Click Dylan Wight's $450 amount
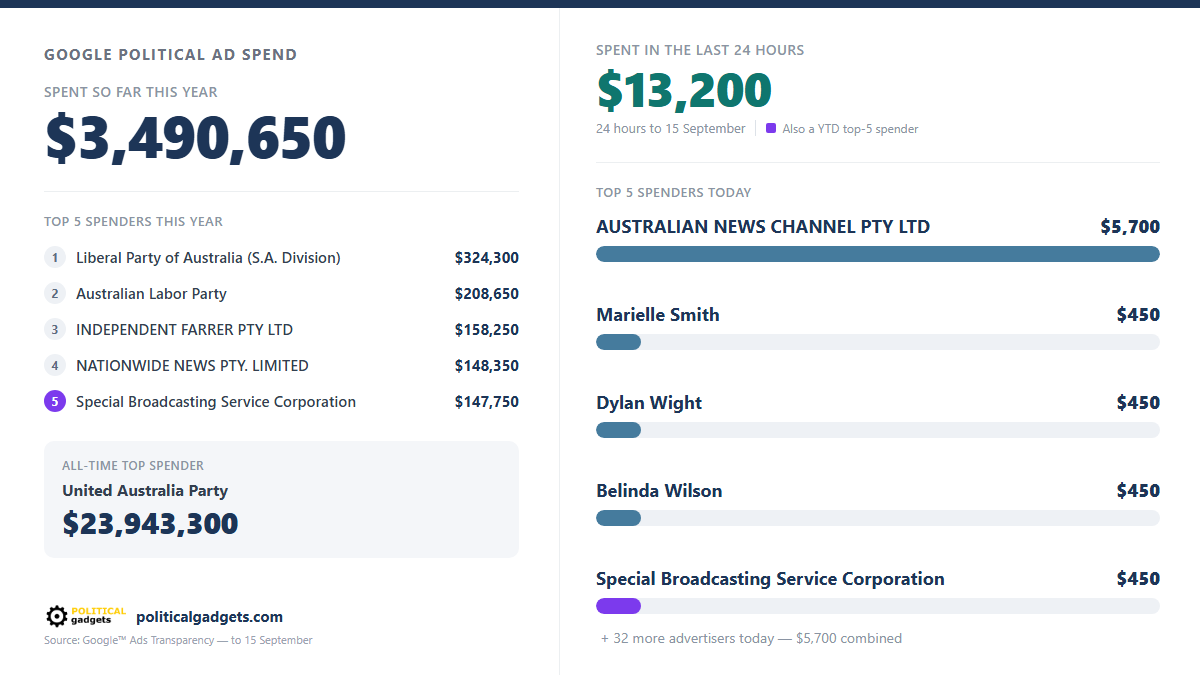The image size is (1200, 675). 1138,403
